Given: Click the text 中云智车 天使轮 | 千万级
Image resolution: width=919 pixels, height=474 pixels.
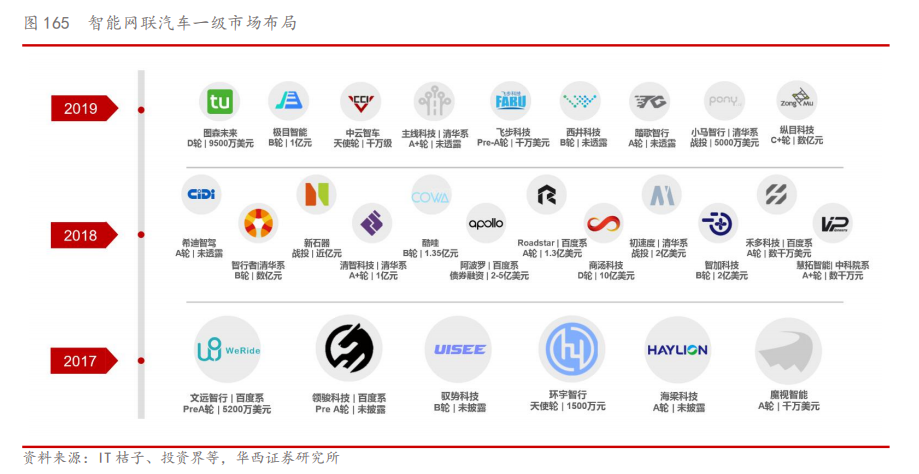Looking at the screenshot, I should click(x=363, y=138).
